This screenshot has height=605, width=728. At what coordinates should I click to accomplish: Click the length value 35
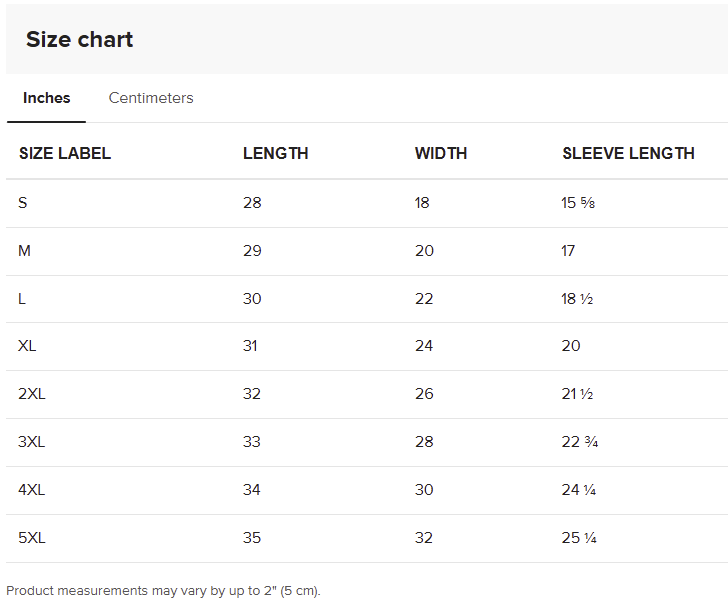[252, 538]
